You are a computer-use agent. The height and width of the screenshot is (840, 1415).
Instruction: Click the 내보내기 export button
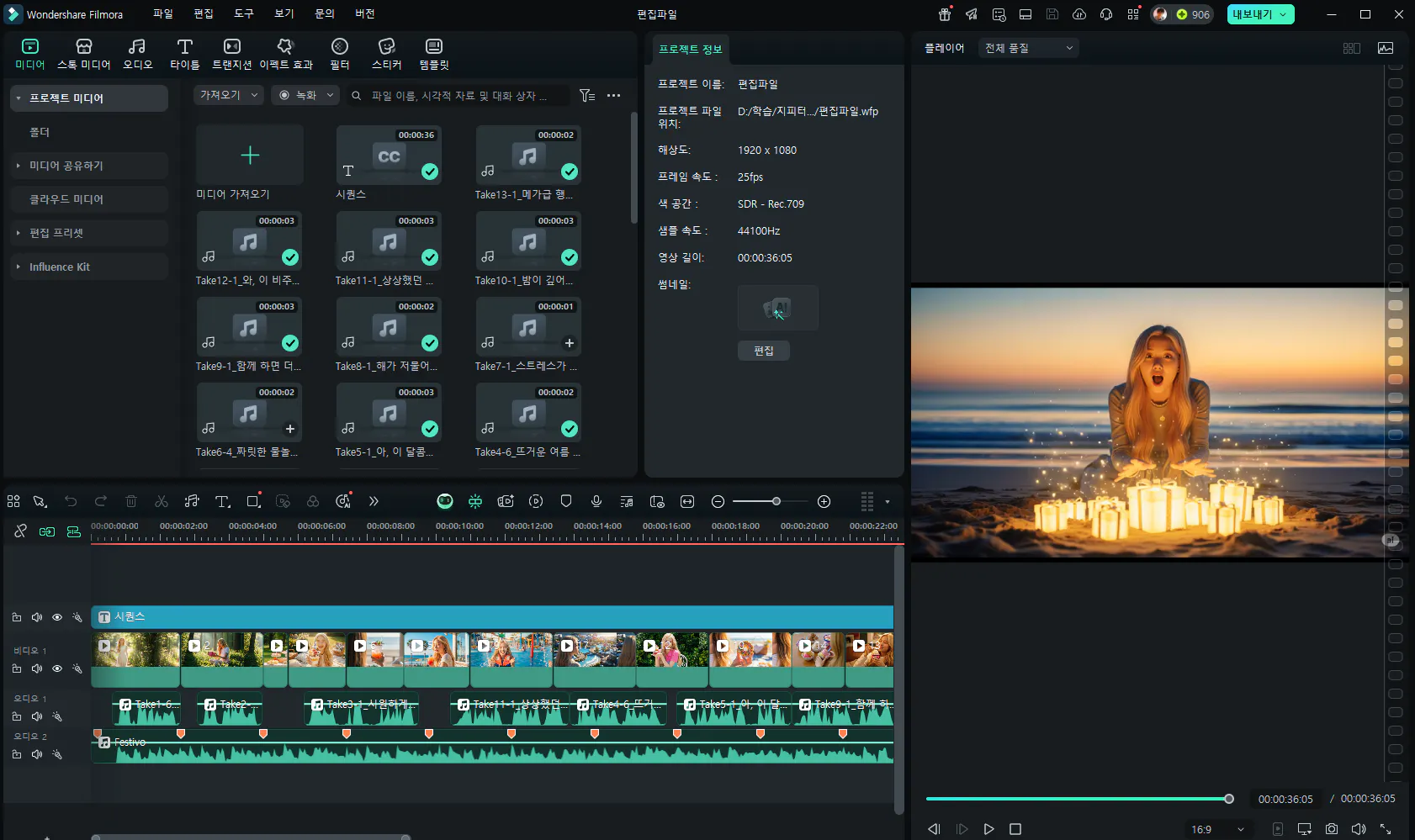tap(1253, 14)
